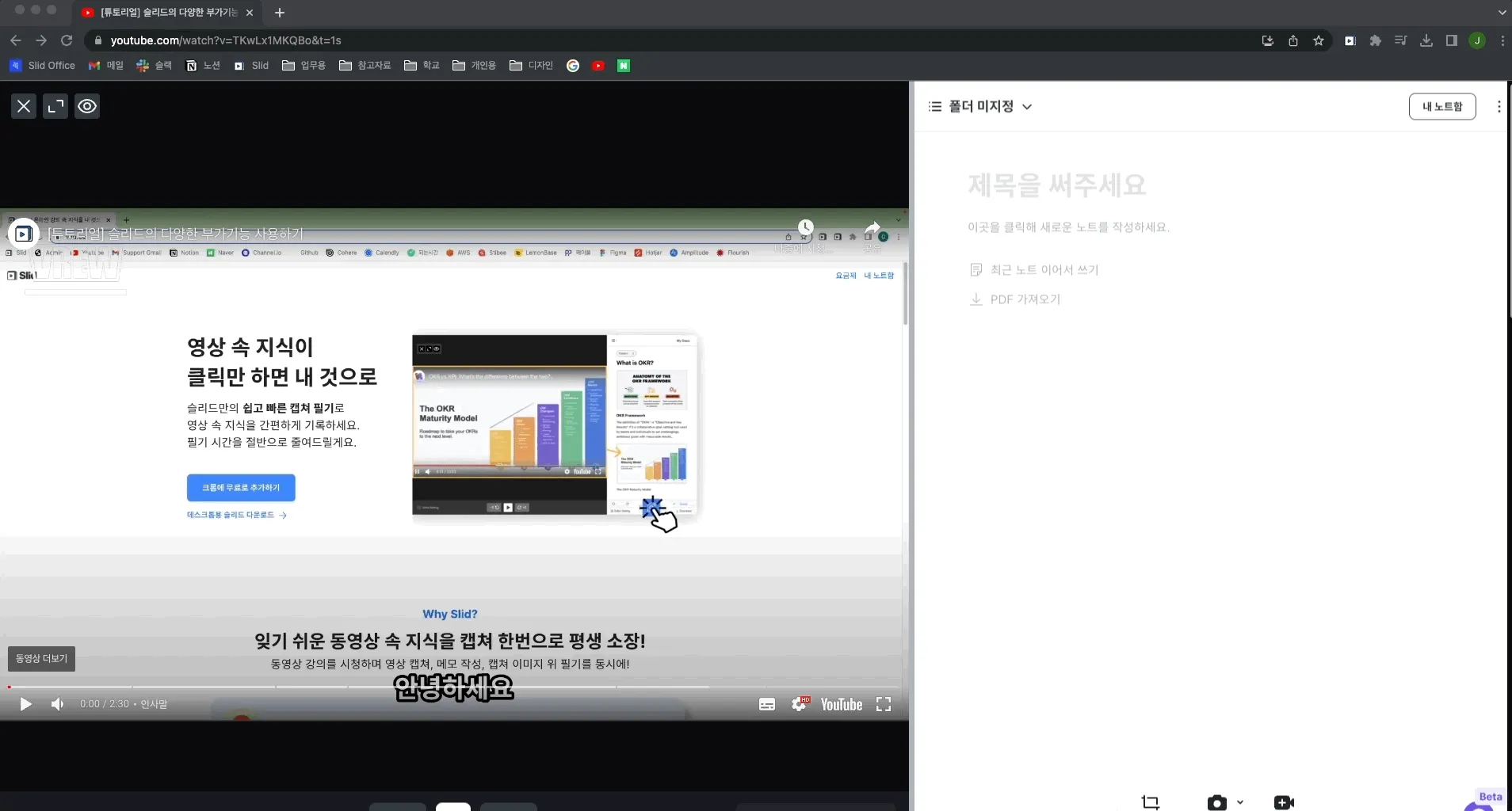
Task: Expand the 참고자료 bookmark folder
Action: [365, 66]
